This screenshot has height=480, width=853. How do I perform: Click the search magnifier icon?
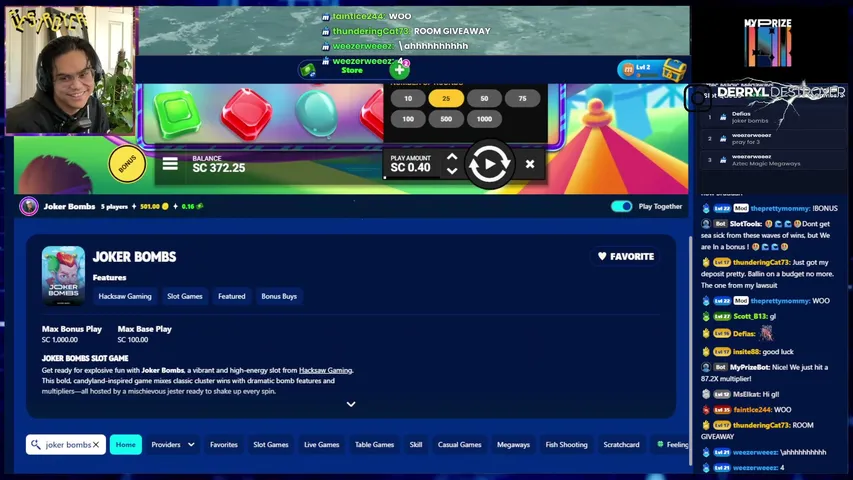pos(36,445)
